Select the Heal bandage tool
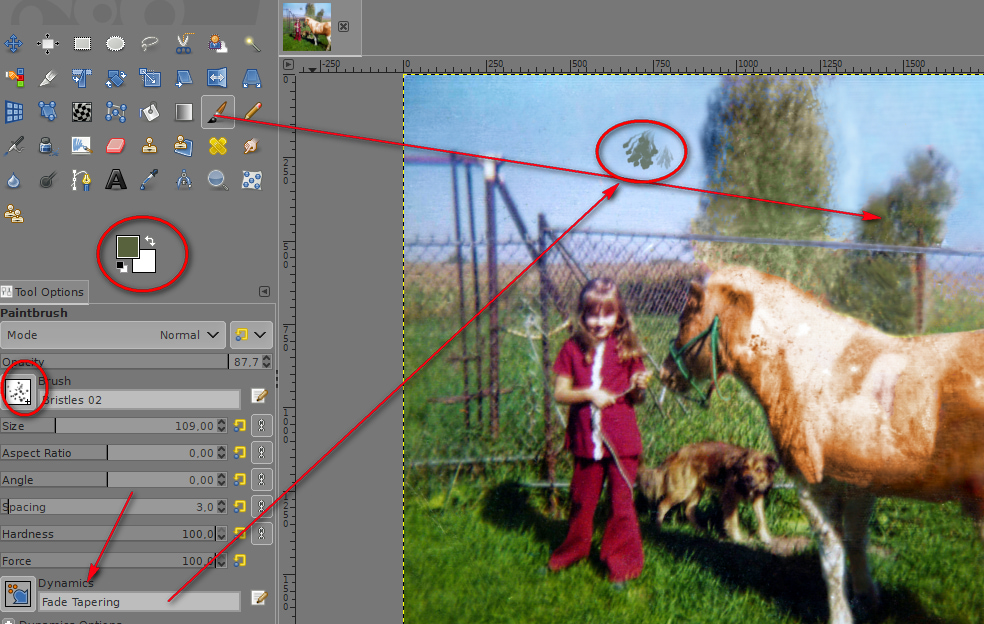 coord(217,146)
